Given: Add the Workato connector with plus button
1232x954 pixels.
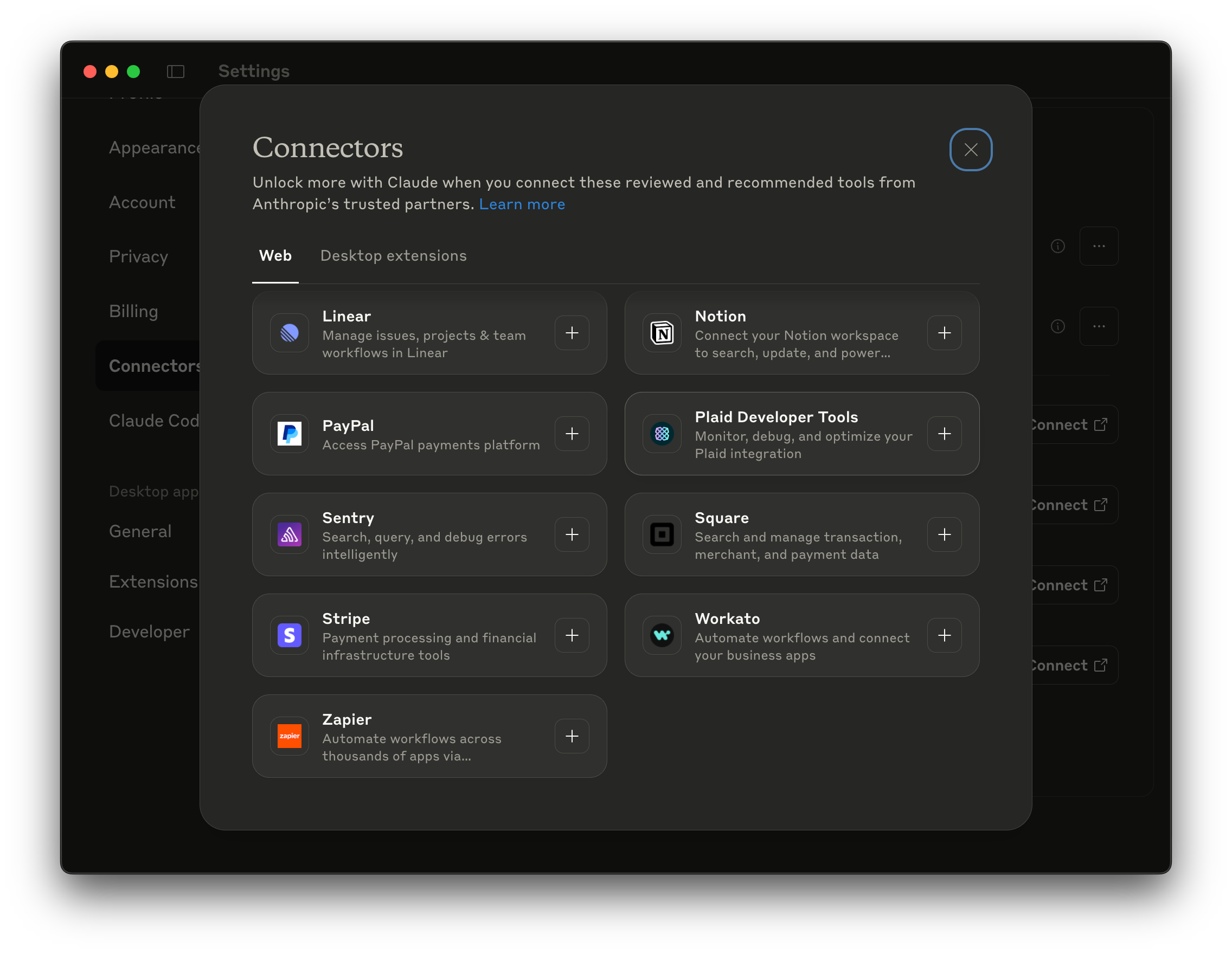Looking at the screenshot, I should [x=944, y=635].
